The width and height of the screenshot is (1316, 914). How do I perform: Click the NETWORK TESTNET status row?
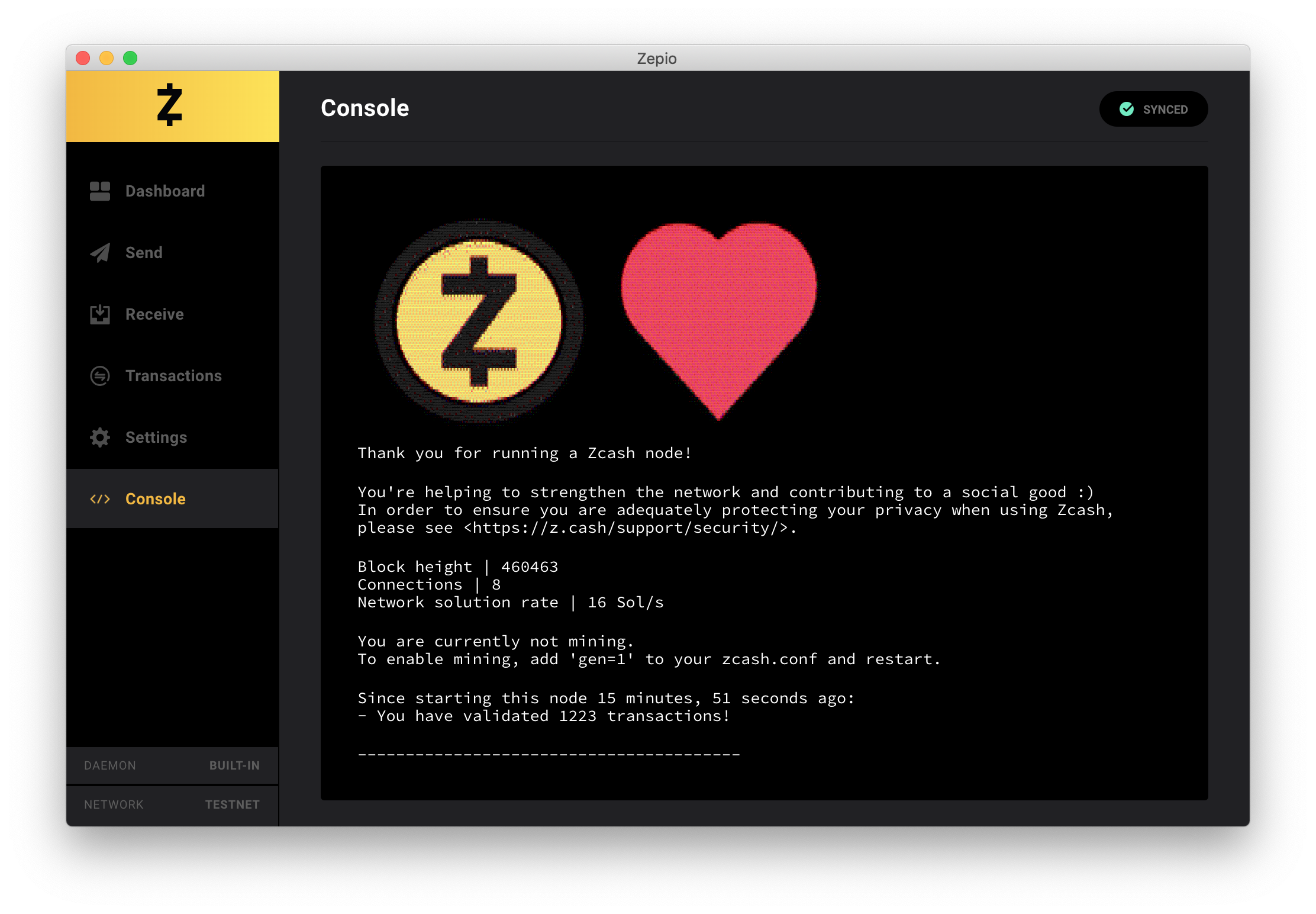pos(172,804)
